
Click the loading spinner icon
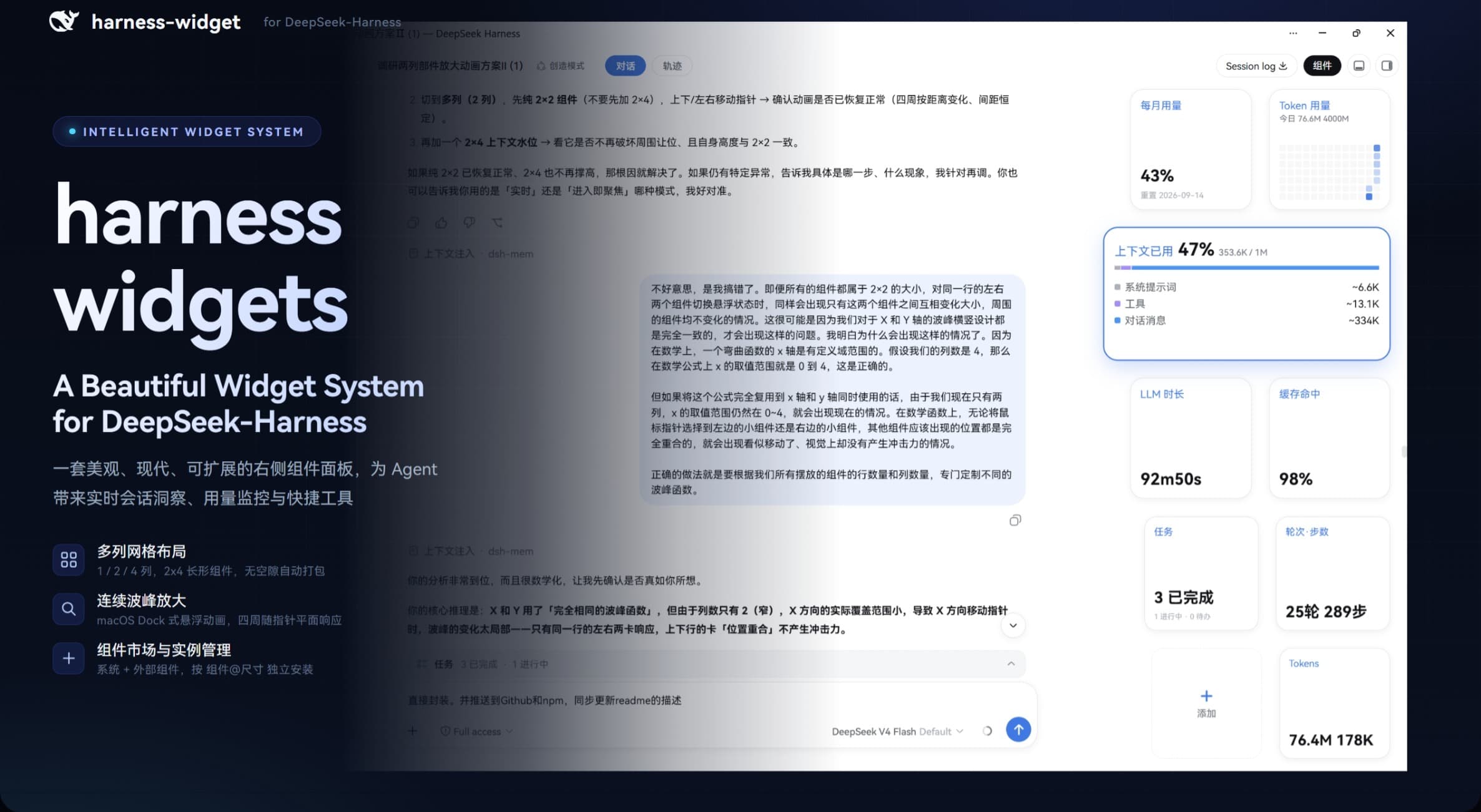click(987, 731)
